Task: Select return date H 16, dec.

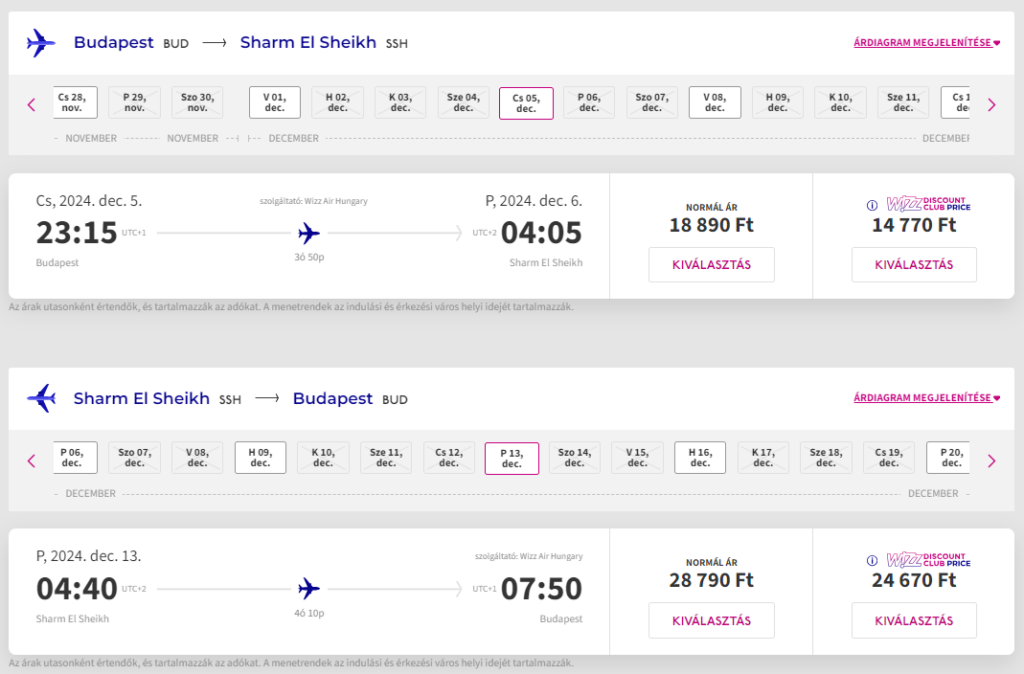Action: (x=700, y=458)
